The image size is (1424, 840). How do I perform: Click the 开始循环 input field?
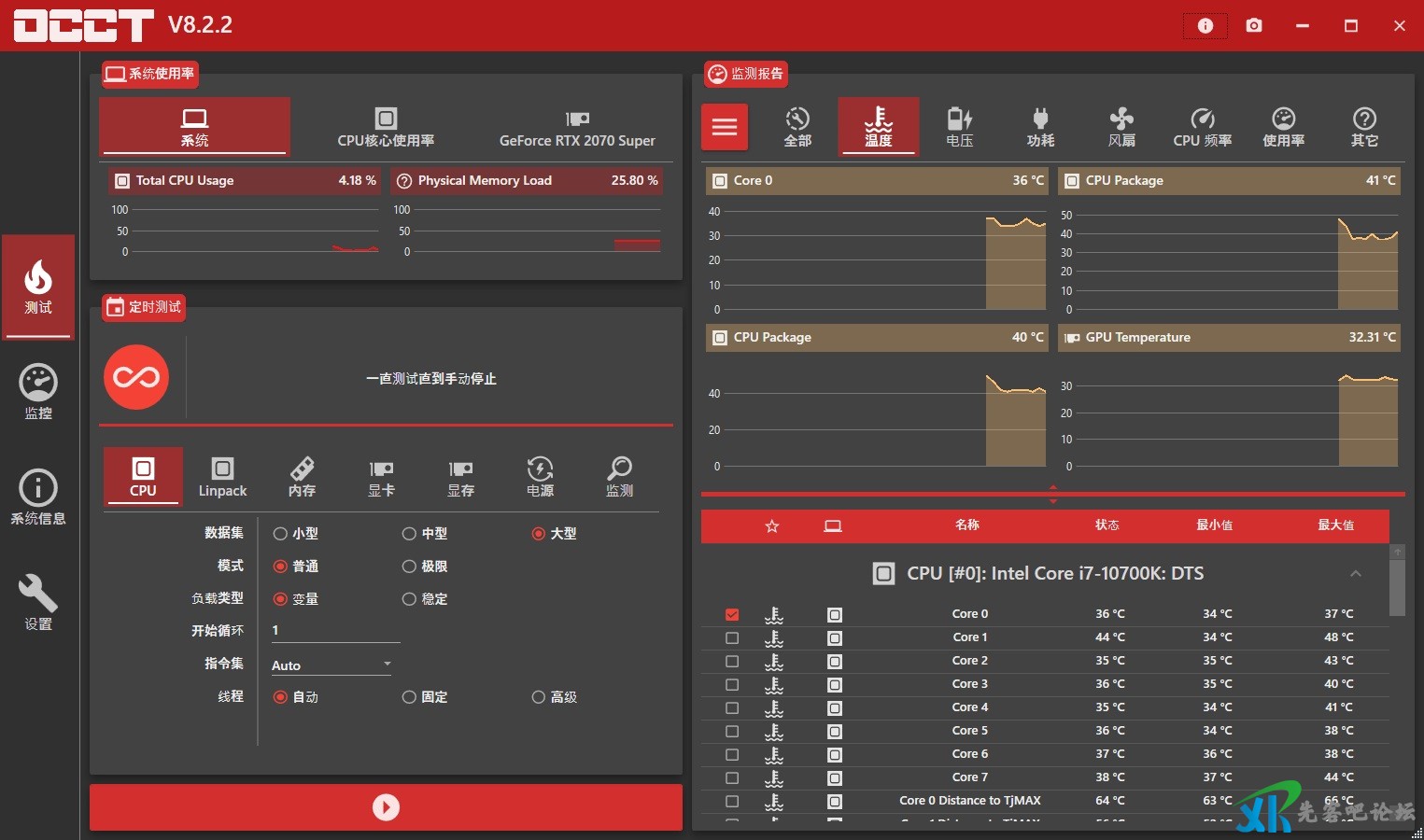point(334,631)
